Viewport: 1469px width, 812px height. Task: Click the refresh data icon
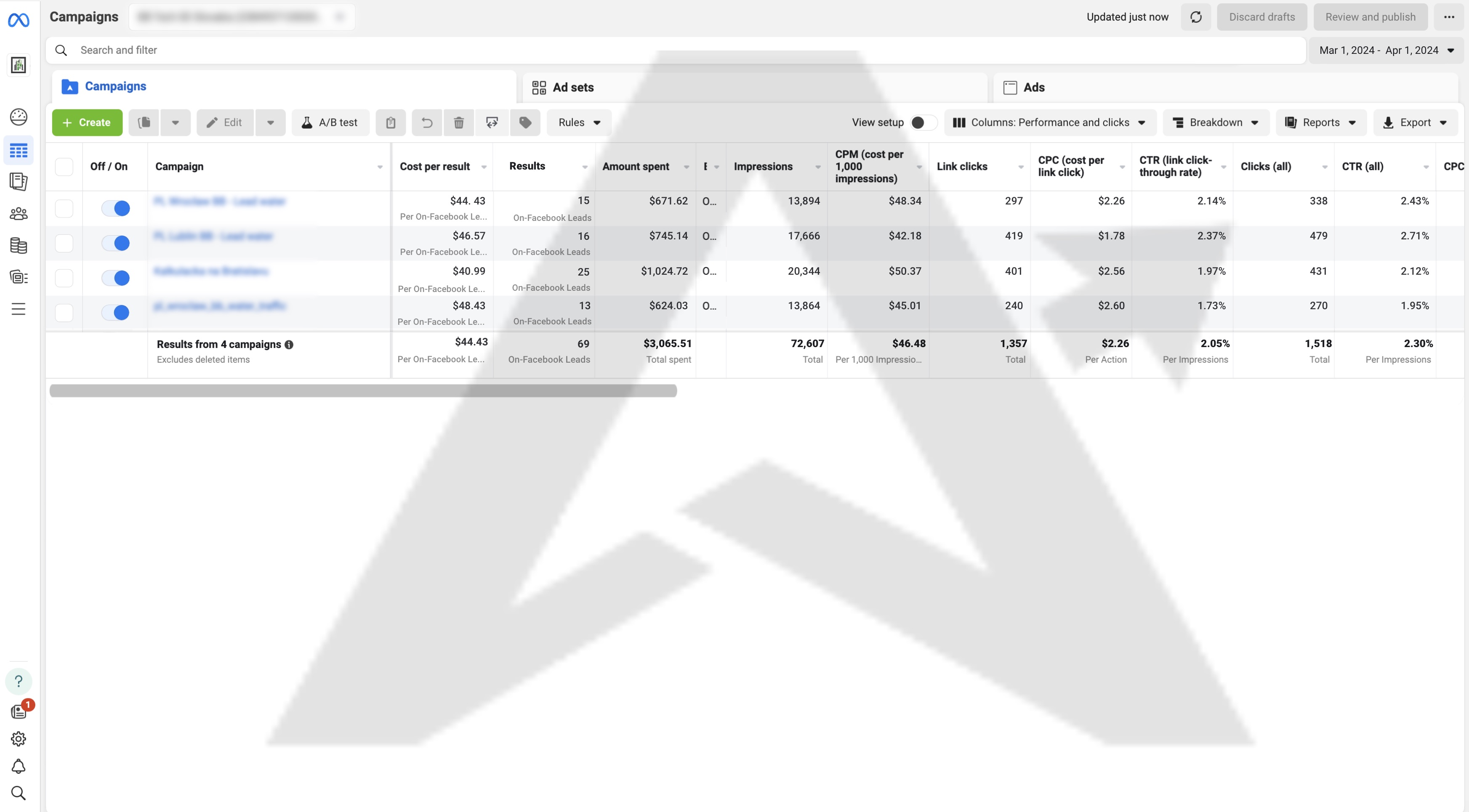[1196, 17]
